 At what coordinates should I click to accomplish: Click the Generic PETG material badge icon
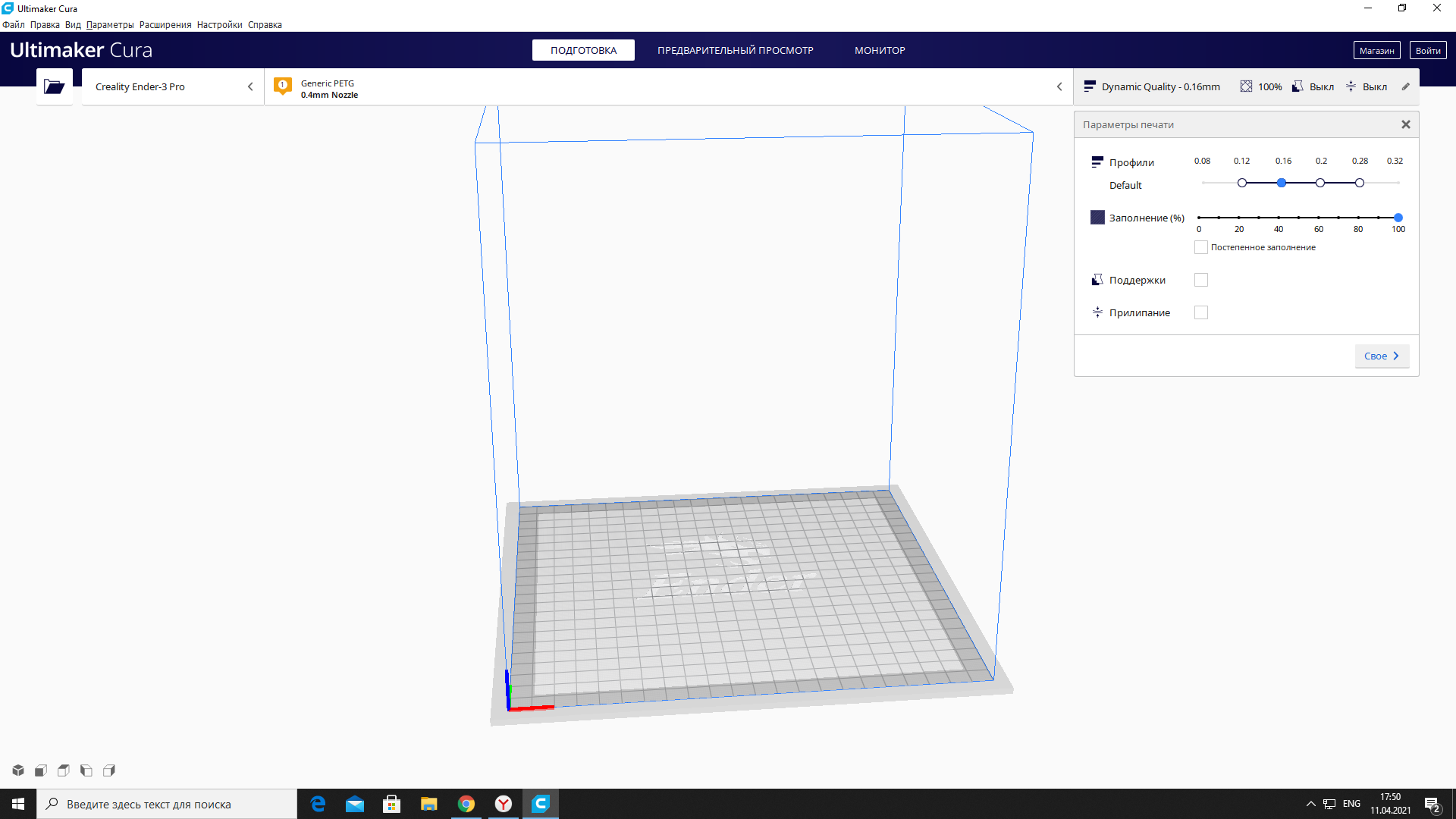click(283, 86)
